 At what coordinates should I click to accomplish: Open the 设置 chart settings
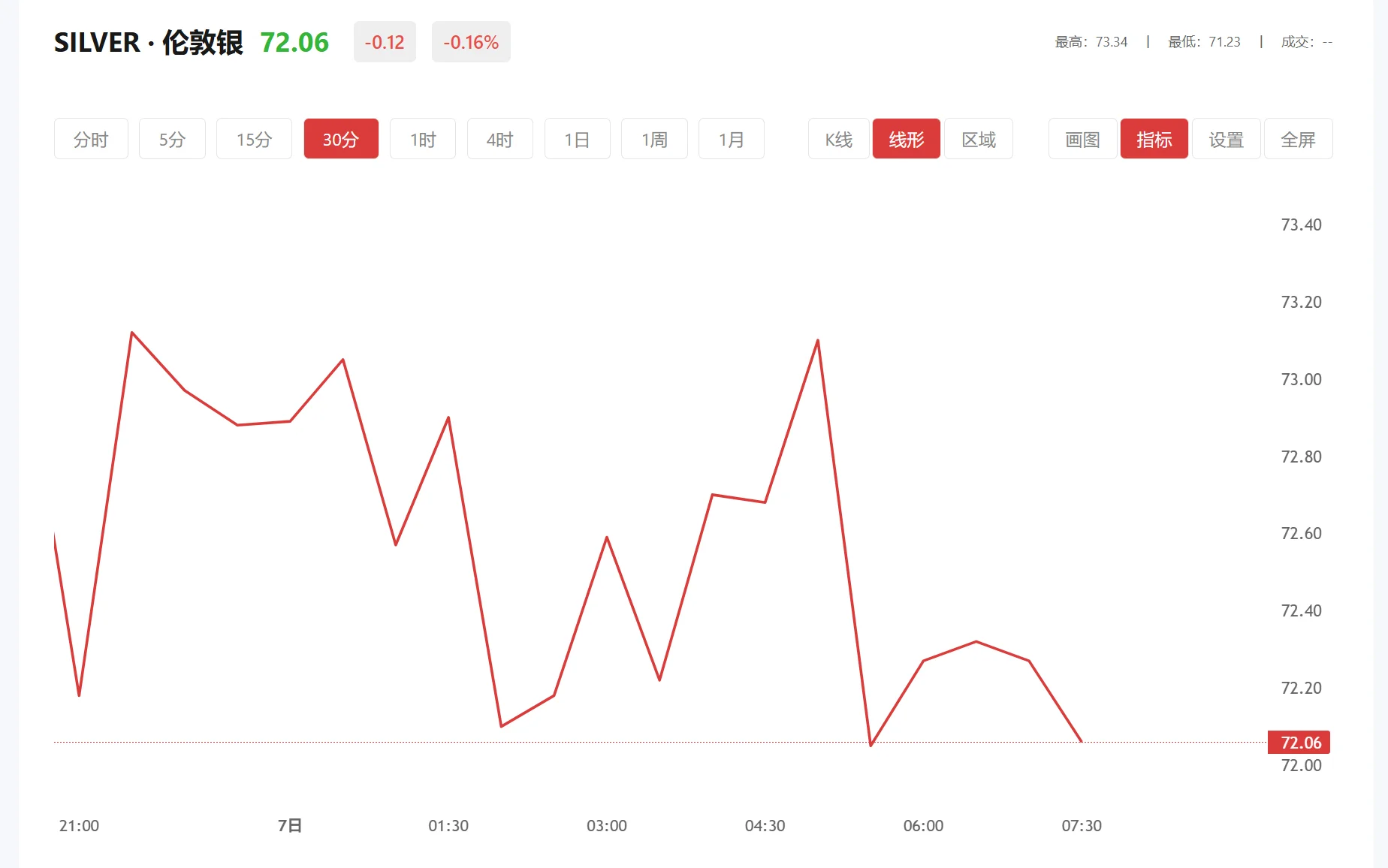point(1226,138)
